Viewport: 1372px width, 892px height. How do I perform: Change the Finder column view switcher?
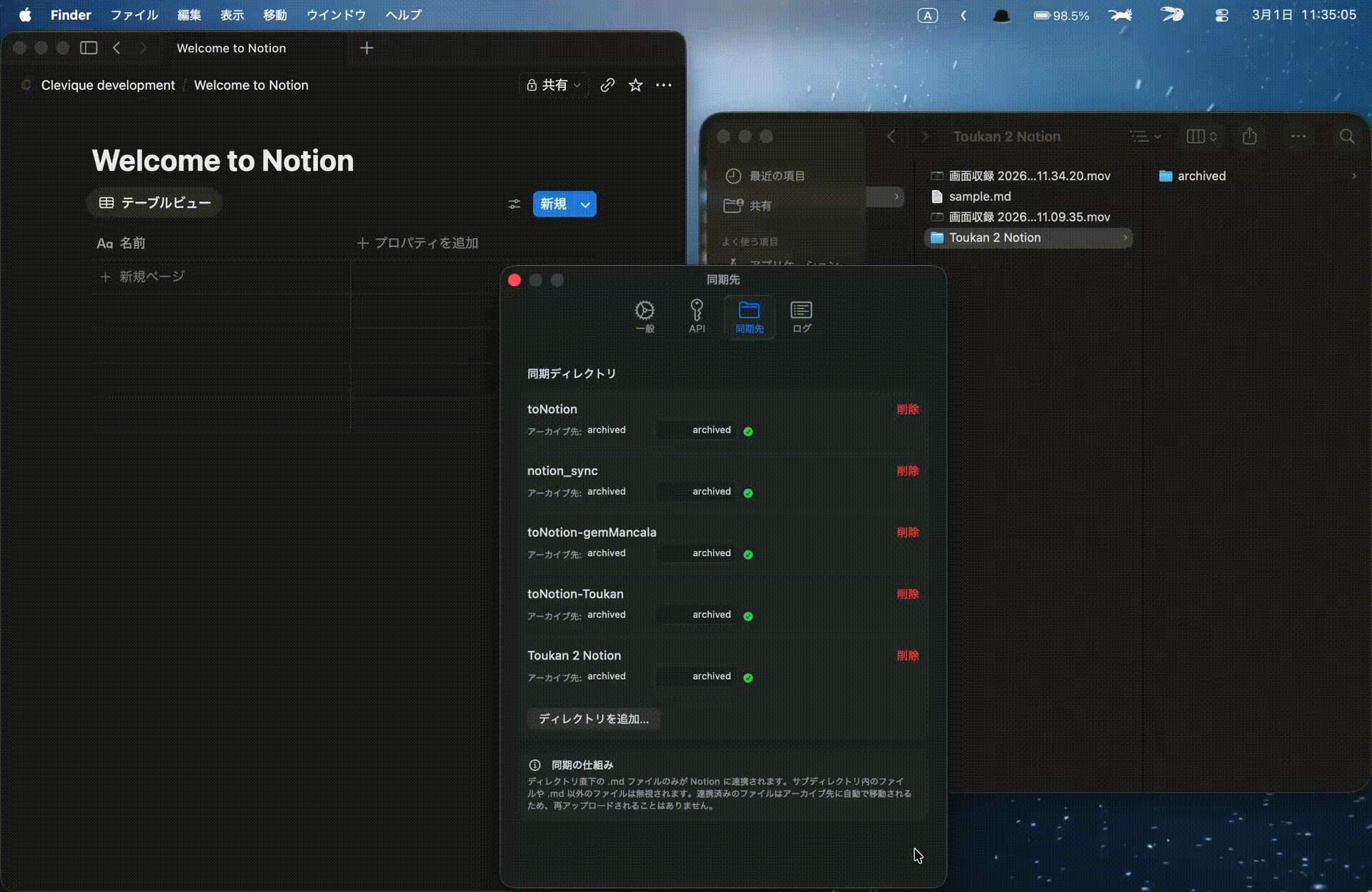1202,137
